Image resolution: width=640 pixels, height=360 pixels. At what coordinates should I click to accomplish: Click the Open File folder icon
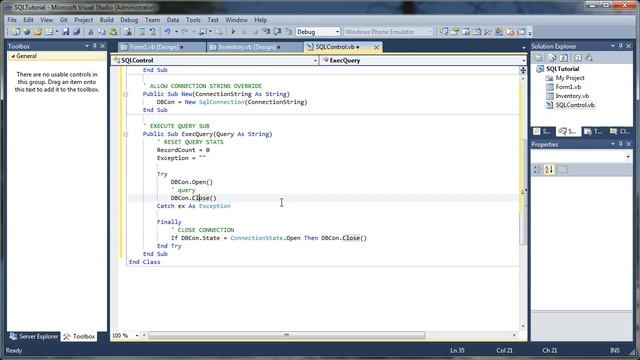click(38, 32)
